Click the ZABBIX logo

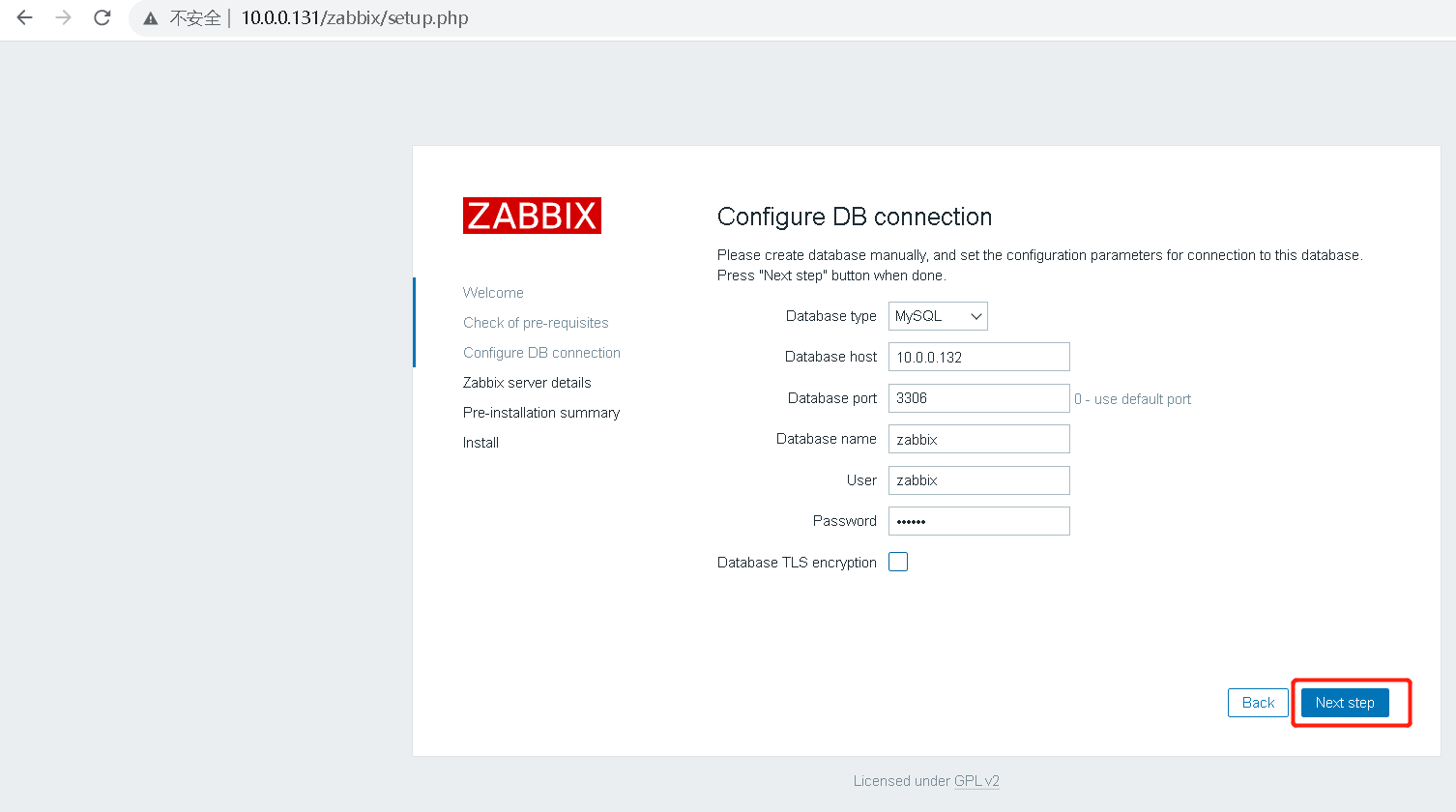click(x=532, y=216)
